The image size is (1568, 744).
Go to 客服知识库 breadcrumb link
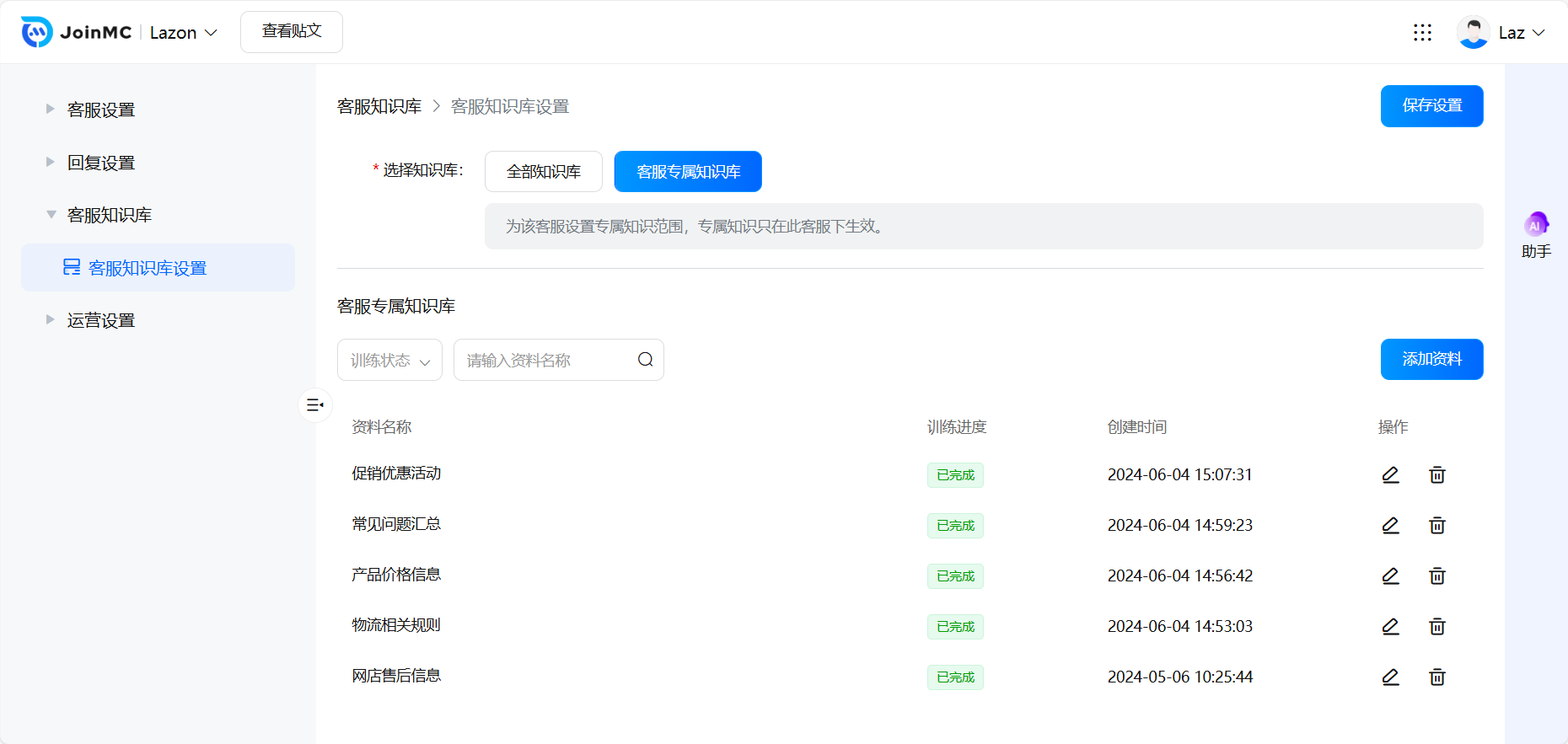pyautogui.click(x=379, y=107)
